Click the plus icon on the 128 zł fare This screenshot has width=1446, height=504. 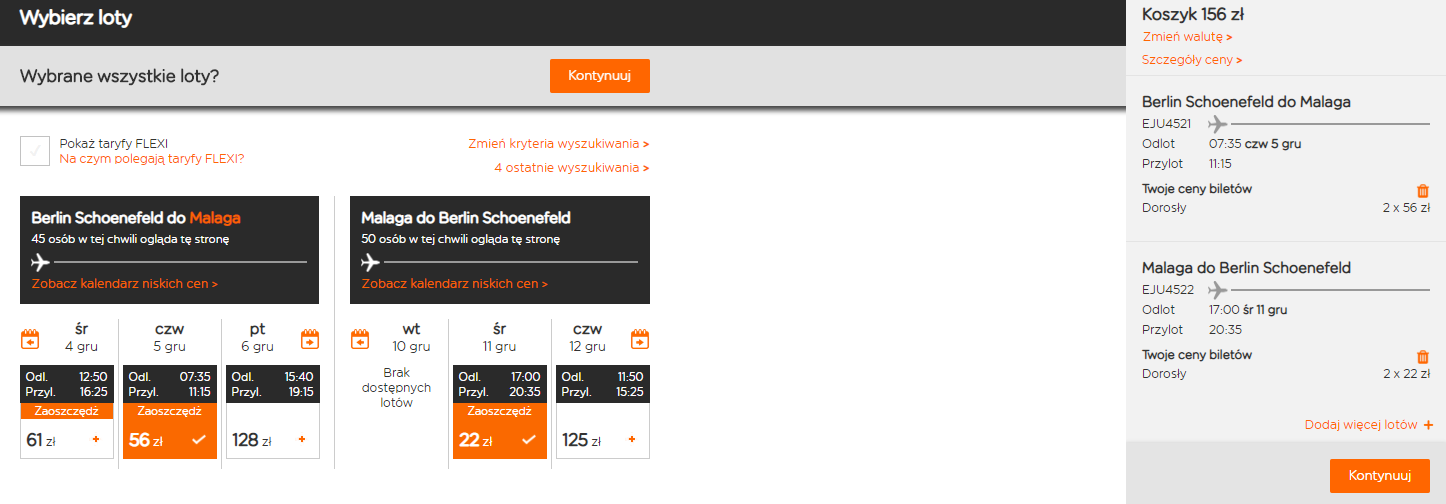[x=302, y=439]
